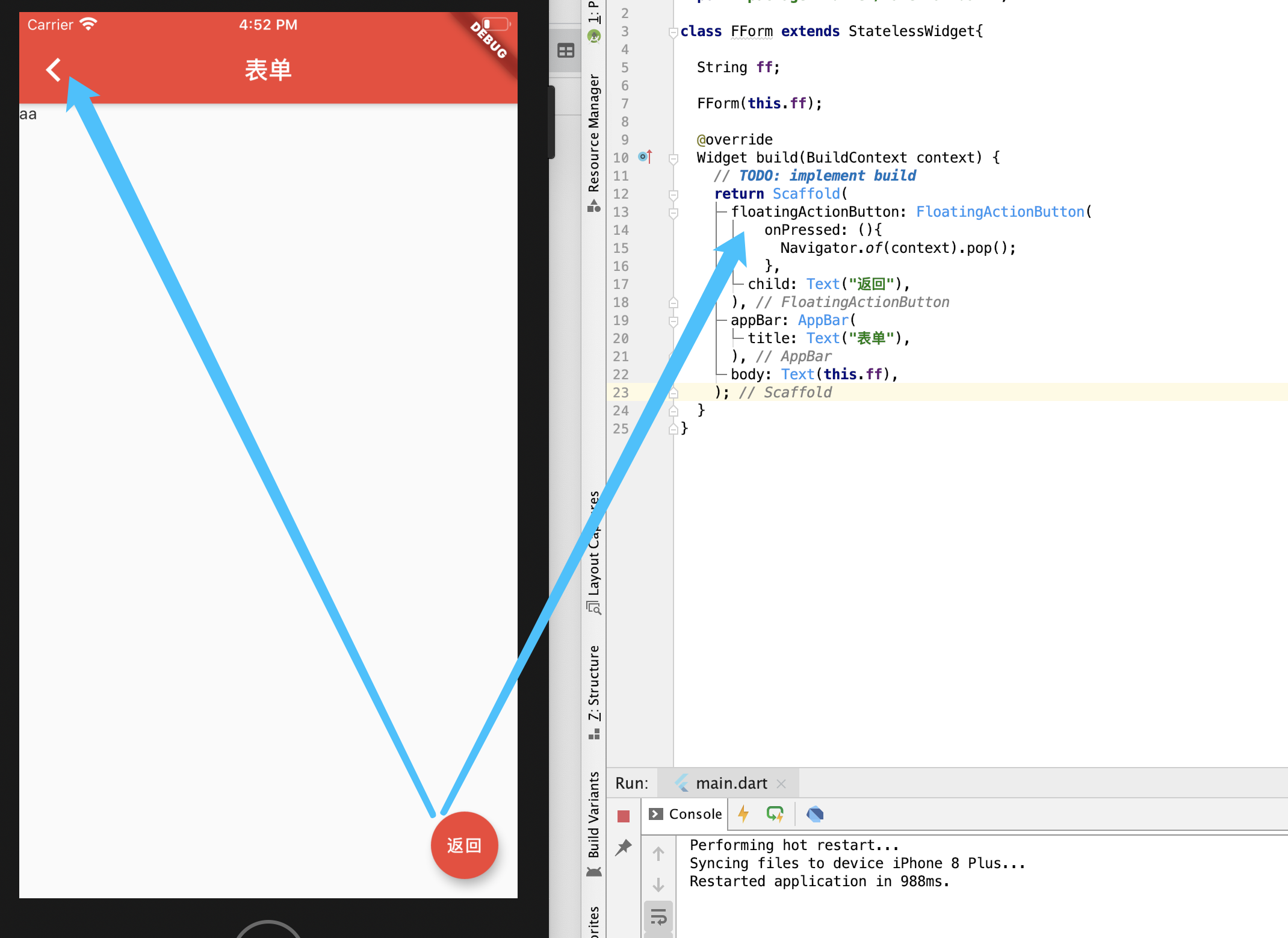Click the hot reload lightning icon

743,814
